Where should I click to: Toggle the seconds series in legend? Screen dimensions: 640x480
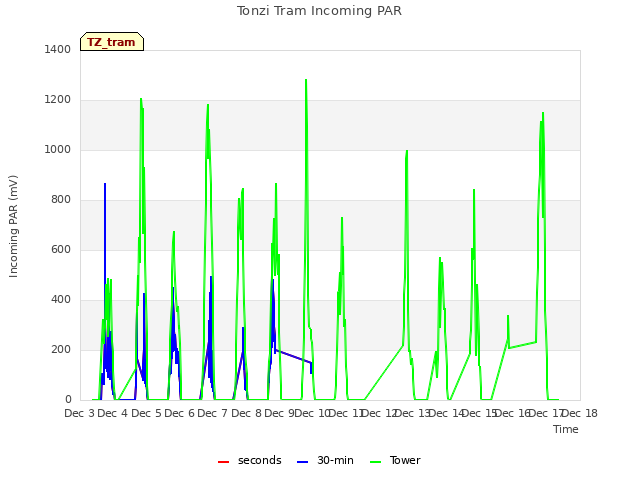(250, 460)
